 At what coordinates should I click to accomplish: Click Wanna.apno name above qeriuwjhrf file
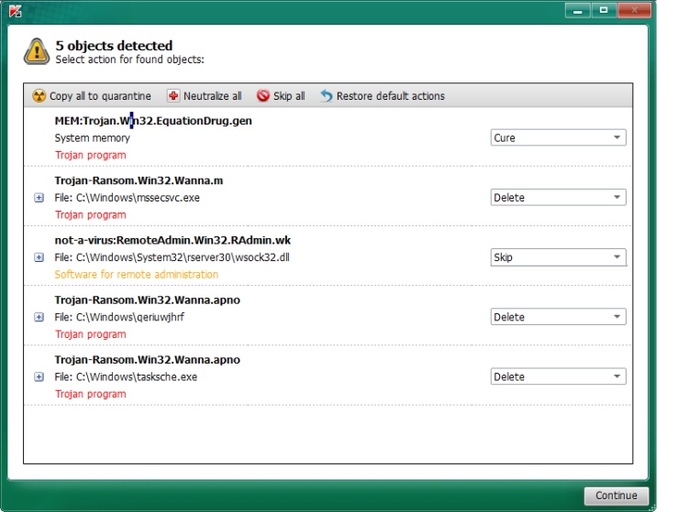click(x=147, y=300)
